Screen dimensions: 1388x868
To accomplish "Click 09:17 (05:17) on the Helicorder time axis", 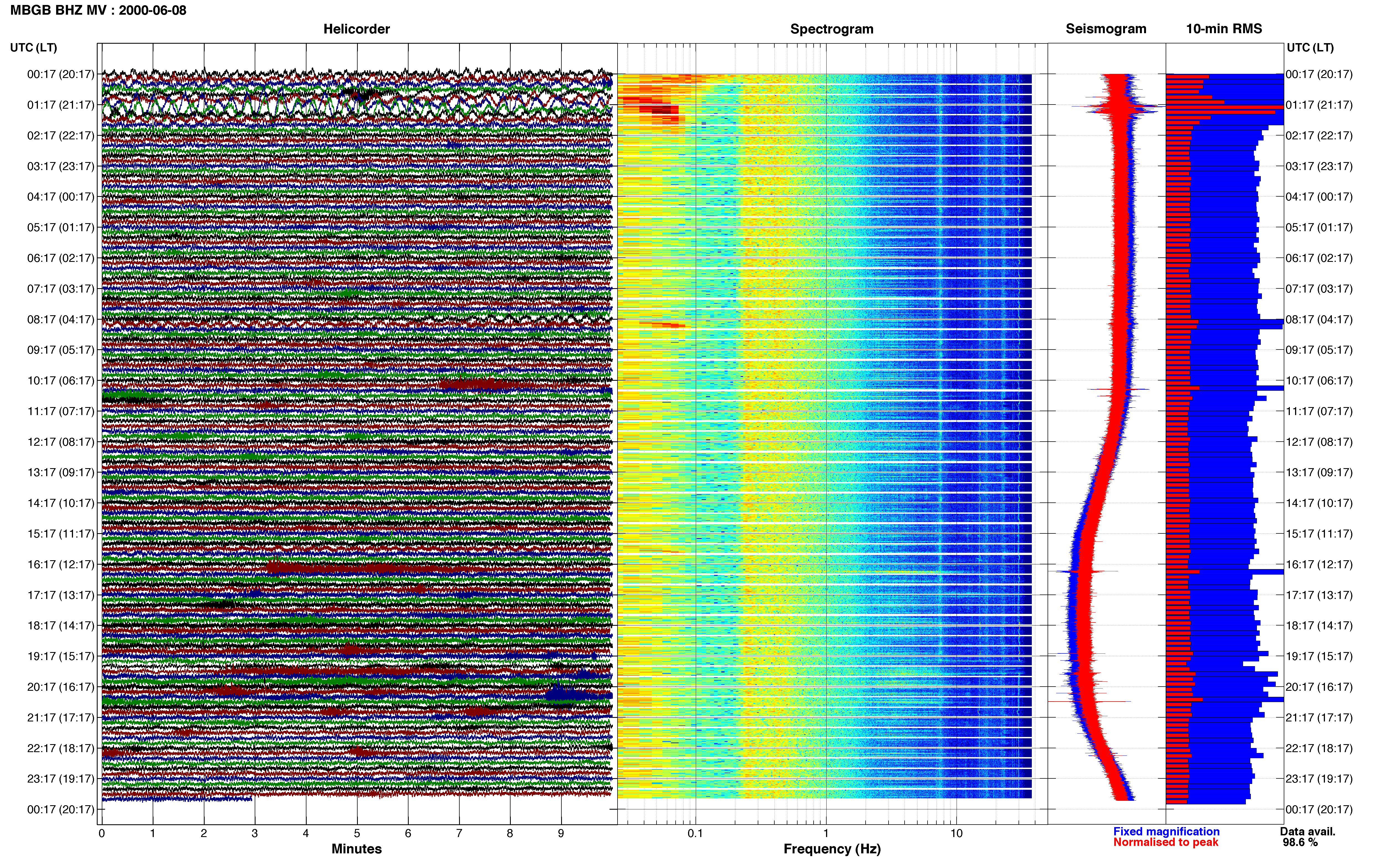I will (61, 350).
